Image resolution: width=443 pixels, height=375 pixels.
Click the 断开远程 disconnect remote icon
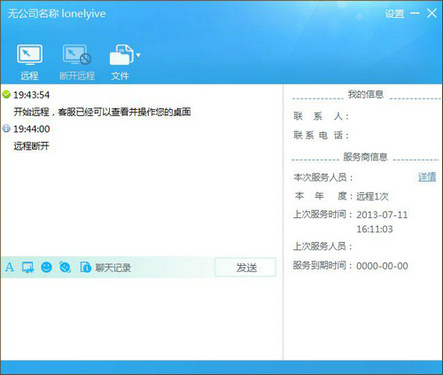(77, 55)
